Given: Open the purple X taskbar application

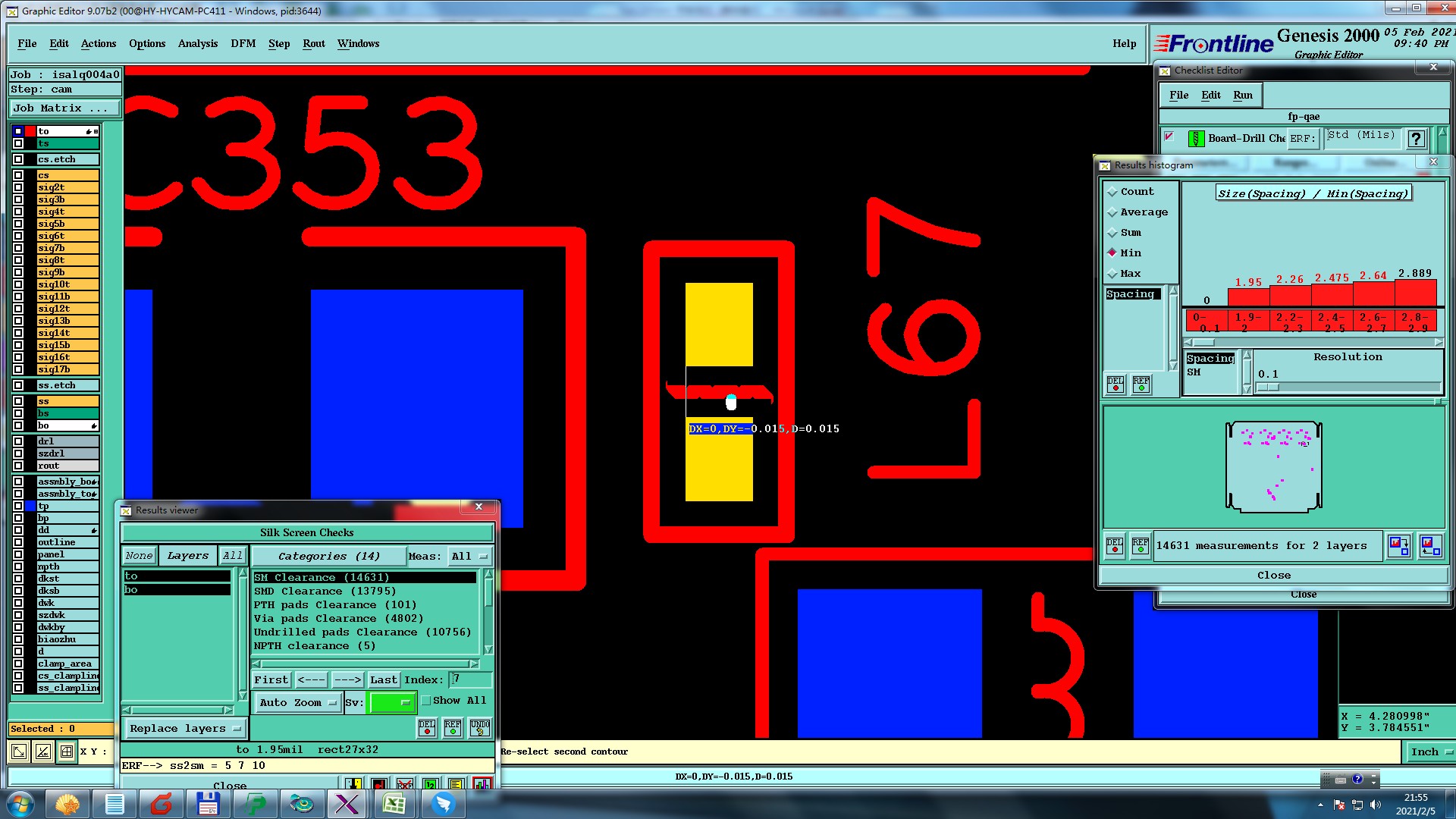Looking at the screenshot, I should coord(347,804).
